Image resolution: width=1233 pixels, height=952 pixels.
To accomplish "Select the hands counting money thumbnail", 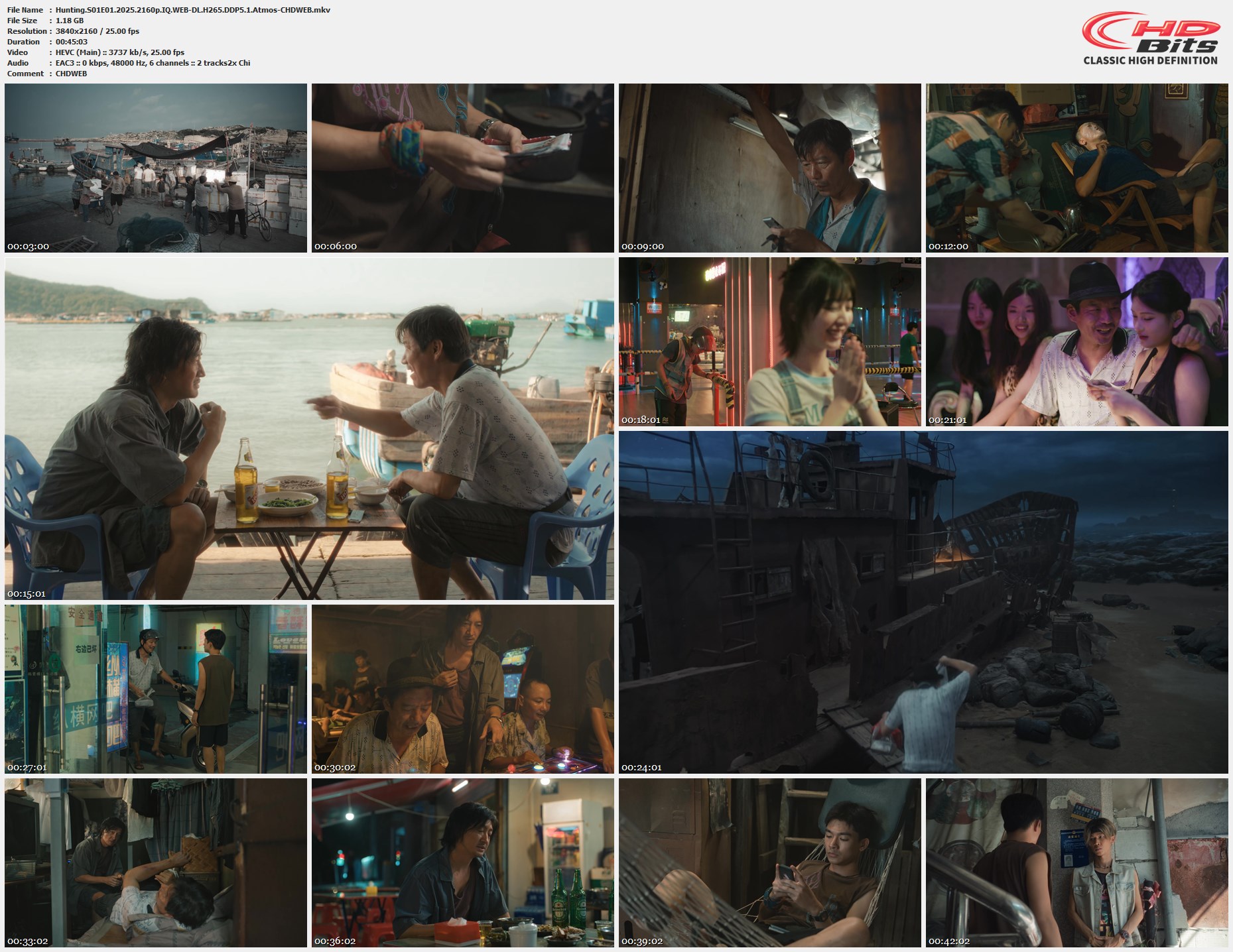I will click(463, 168).
